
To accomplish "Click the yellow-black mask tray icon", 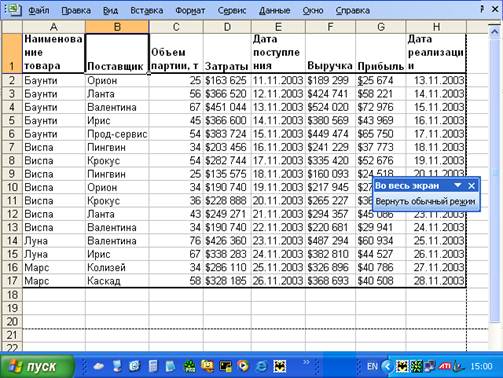I will 402,367.
